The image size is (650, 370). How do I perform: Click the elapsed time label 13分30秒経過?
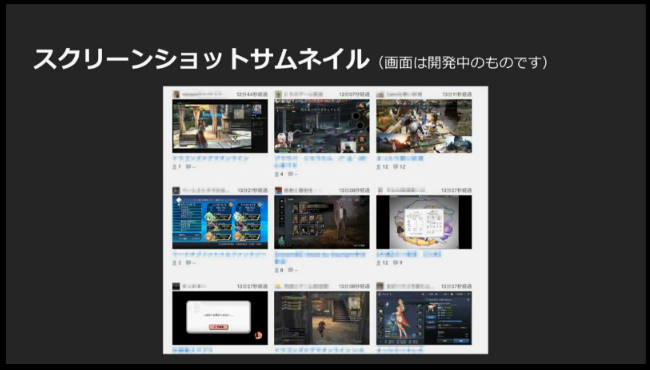point(354,286)
